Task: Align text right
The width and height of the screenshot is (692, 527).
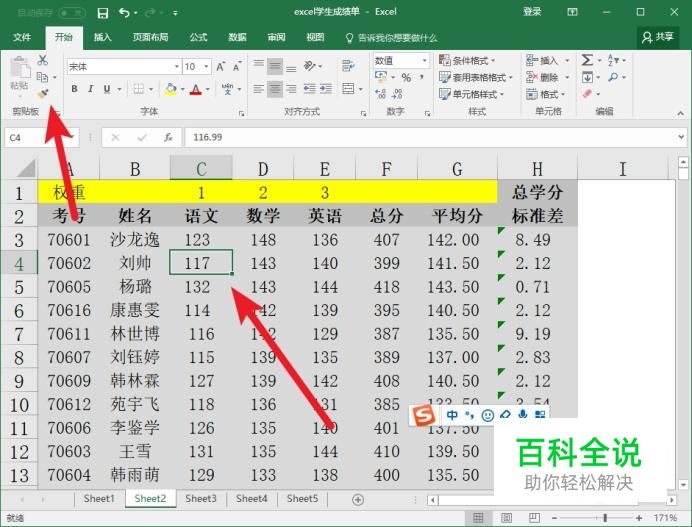Action: 291,89
